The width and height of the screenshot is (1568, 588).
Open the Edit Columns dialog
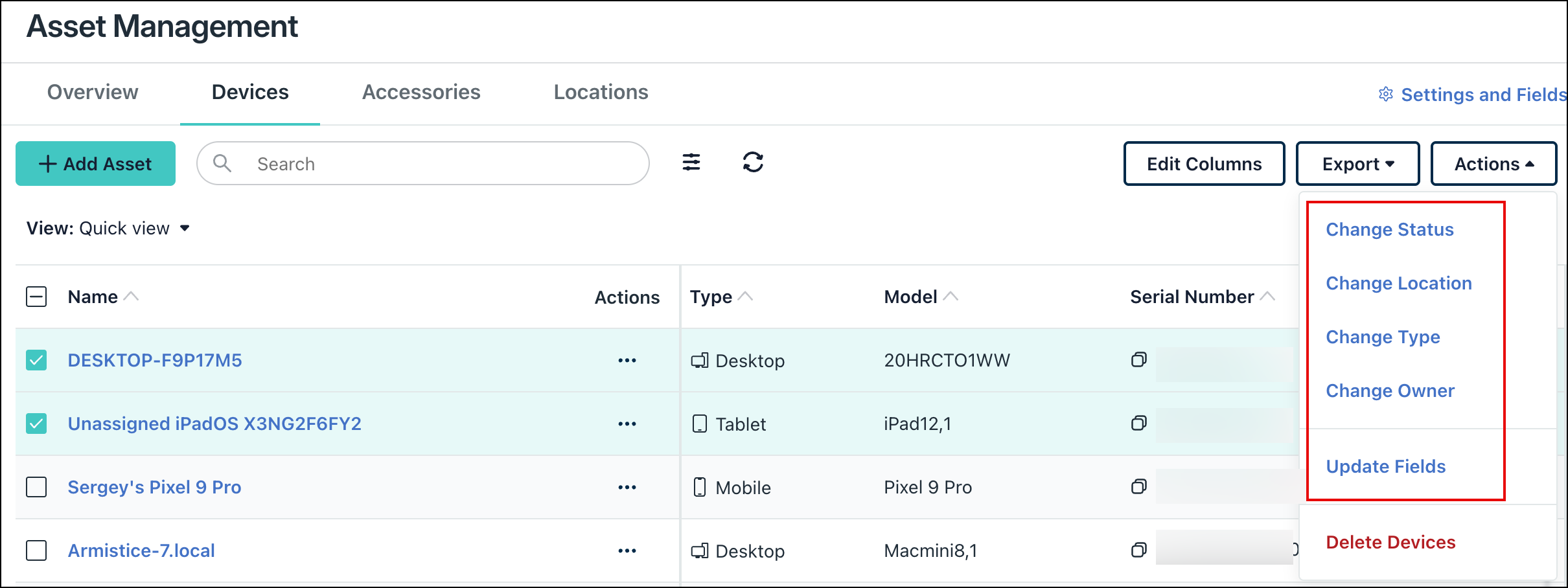[1203, 163]
